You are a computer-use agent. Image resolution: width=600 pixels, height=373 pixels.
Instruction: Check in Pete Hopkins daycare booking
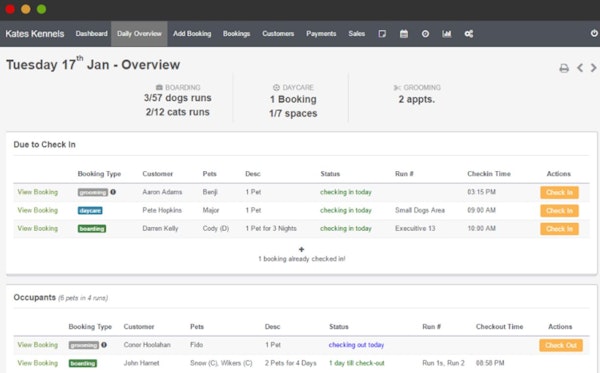[559, 210]
